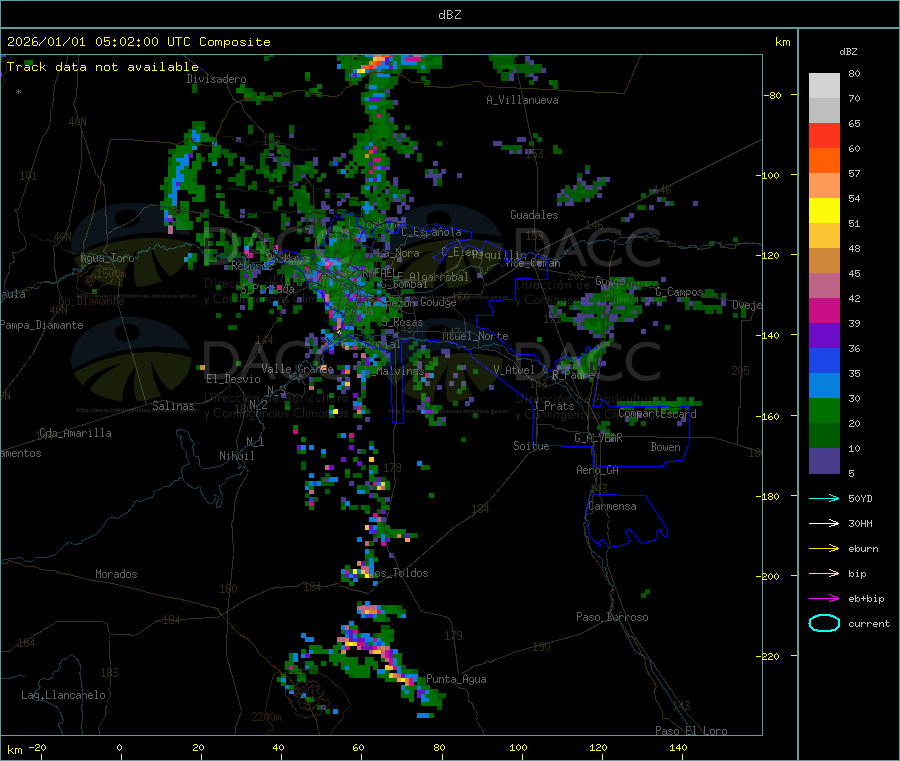This screenshot has height=761, width=900.
Task: Click the '140' tick on bottom axis
Action: click(678, 747)
